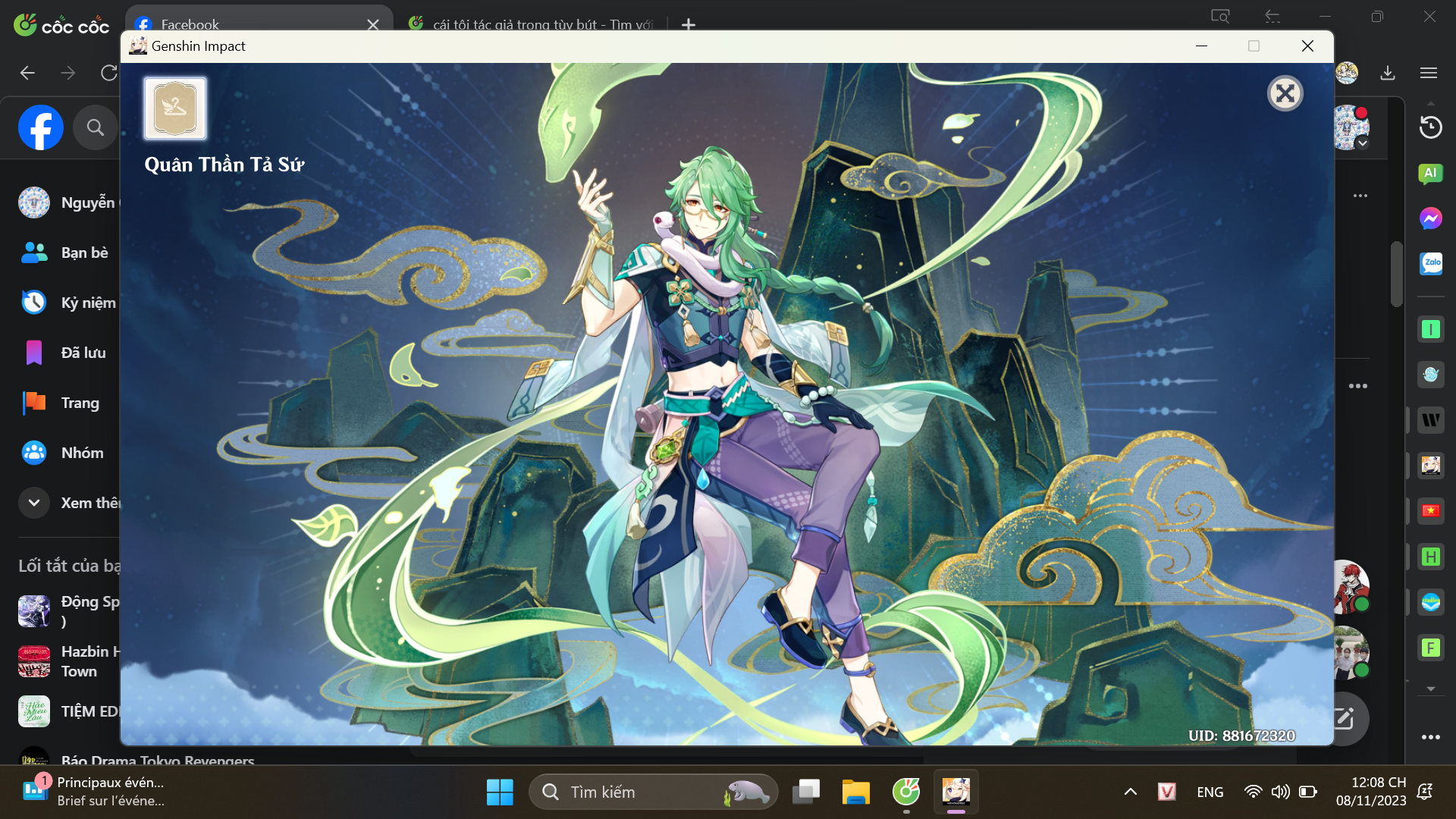Click the browser sidebar scrollbar thumb
Screen dimensions: 1456x819
pos(1396,273)
